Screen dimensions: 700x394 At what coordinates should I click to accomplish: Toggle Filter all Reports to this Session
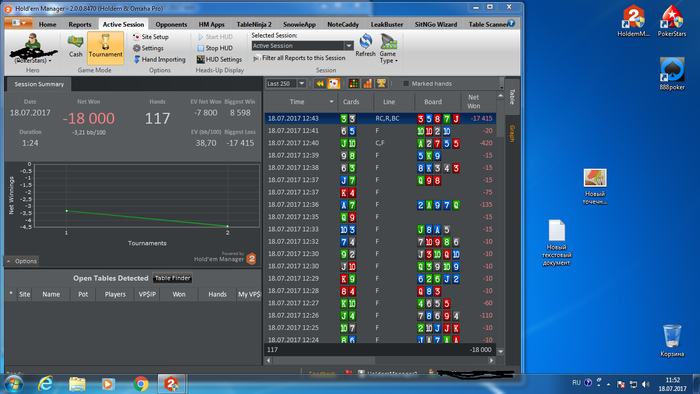299,58
